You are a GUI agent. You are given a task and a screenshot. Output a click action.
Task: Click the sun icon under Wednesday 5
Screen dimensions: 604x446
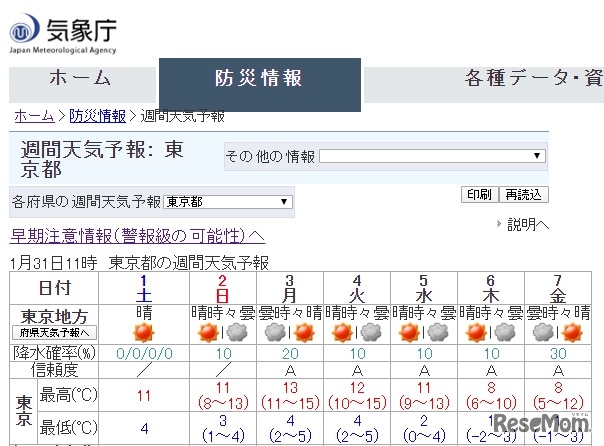coord(409,333)
